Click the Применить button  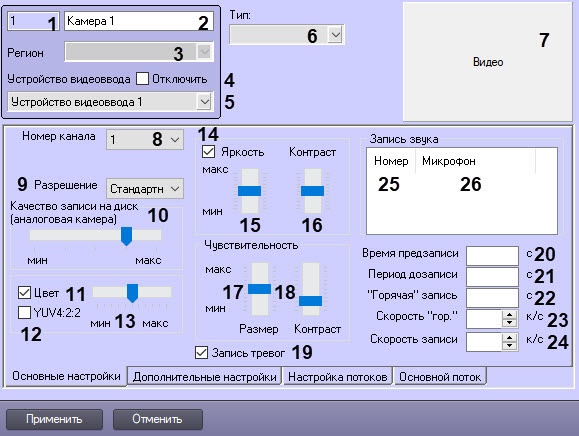pyautogui.click(x=54, y=419)
